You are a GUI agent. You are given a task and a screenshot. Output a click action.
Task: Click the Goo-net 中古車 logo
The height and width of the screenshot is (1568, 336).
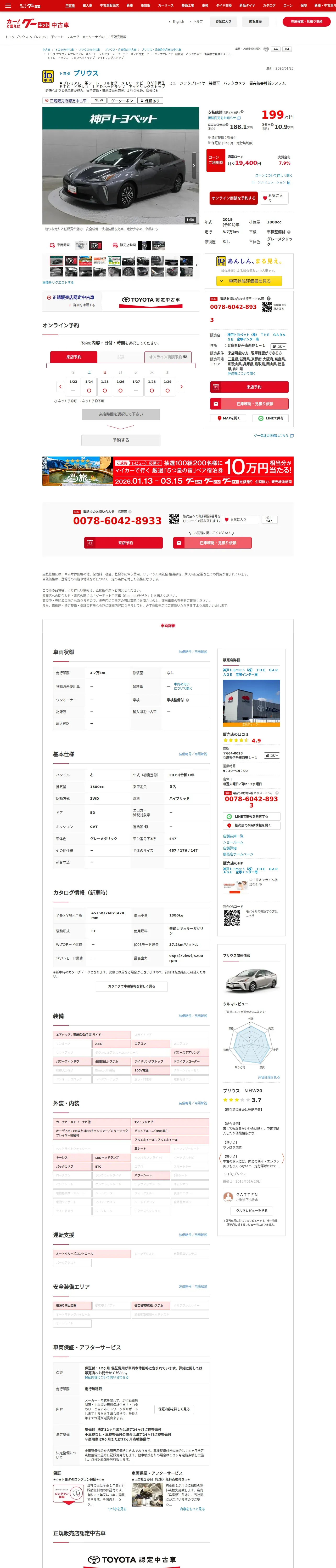click(x=38, y=24)
